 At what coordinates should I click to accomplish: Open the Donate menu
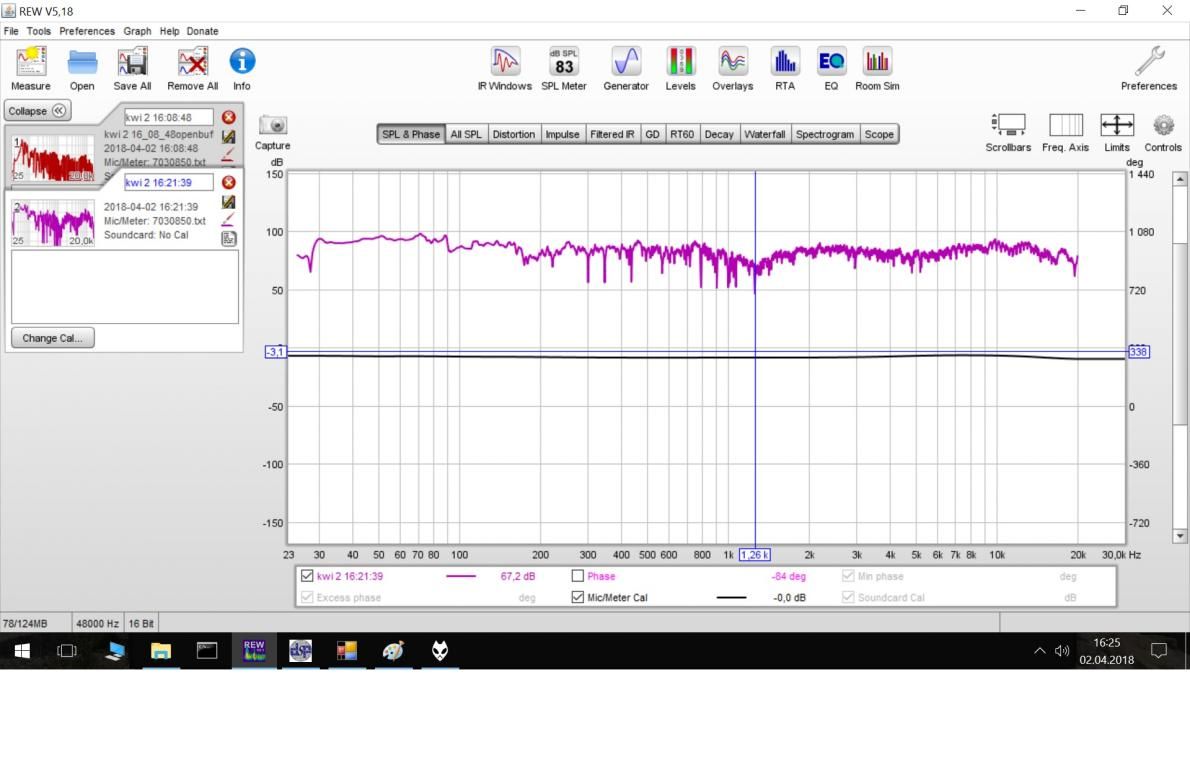[203, 31]
